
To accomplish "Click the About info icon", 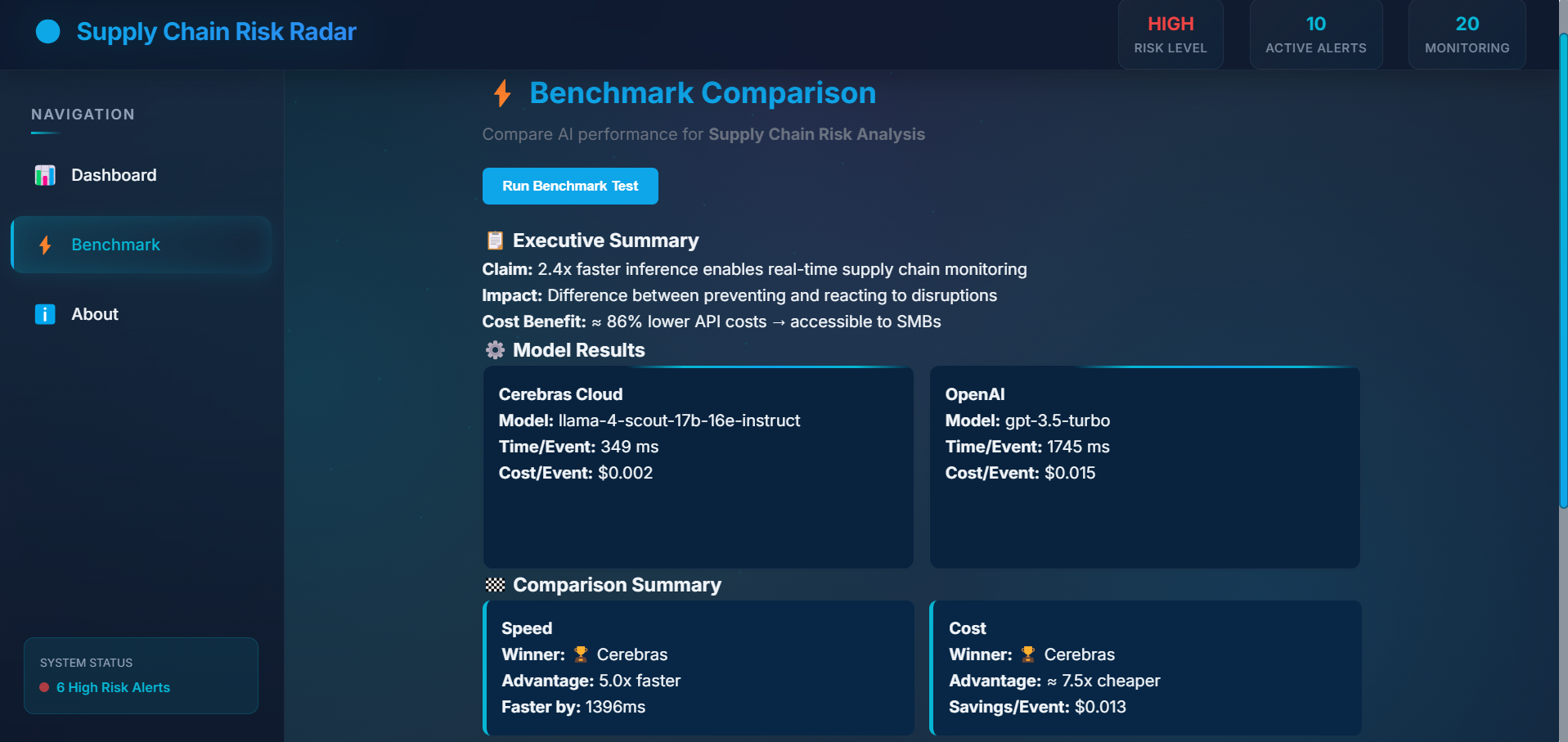I will (45, 314).
